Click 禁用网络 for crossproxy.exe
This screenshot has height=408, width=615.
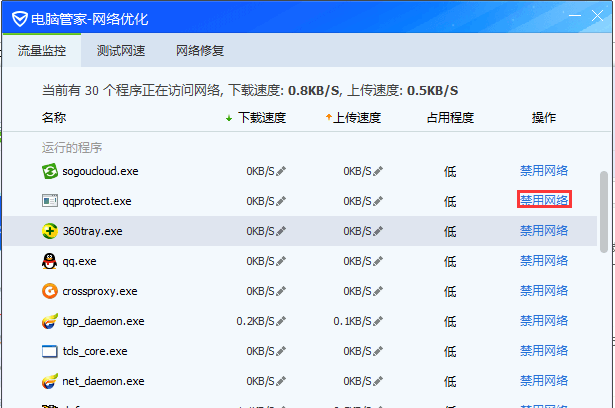(544, 291)
